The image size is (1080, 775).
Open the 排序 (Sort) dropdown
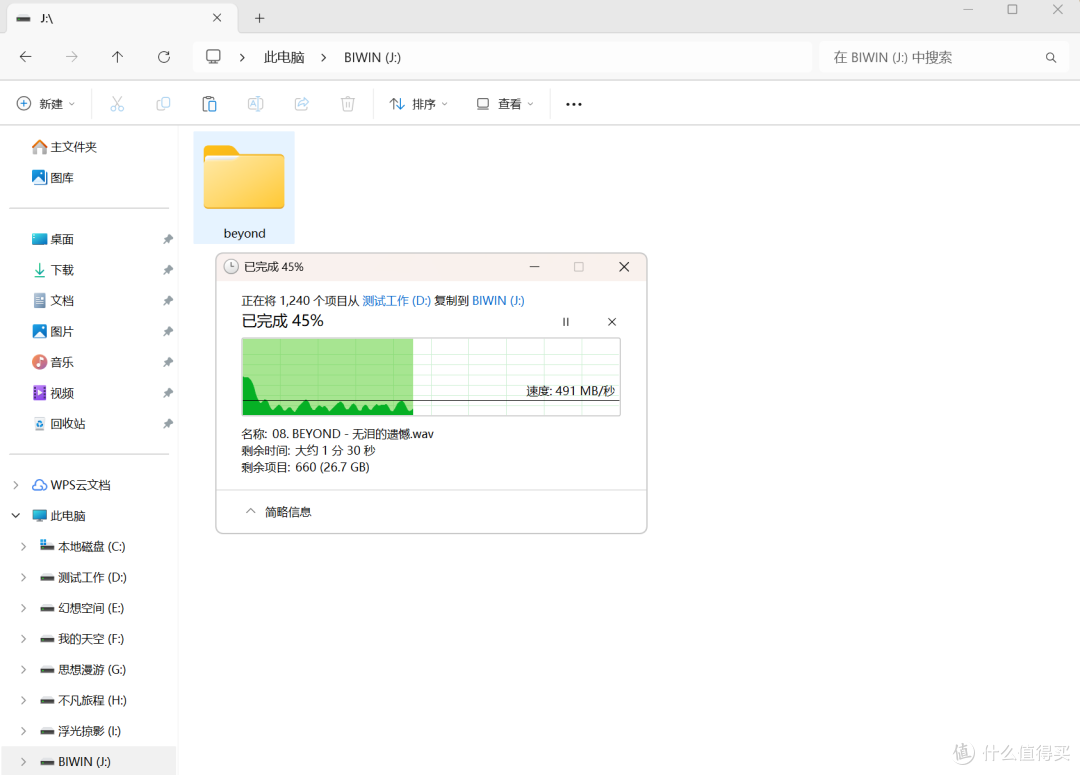tap(419, 104)
